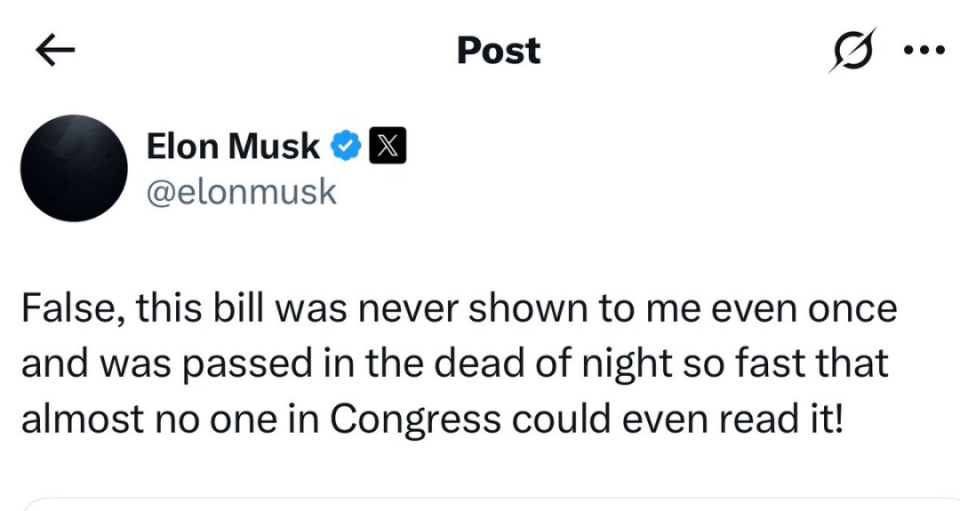This screenshot has width=960, height=511.
Task: Click the Post header title
Action: (498, 50)
